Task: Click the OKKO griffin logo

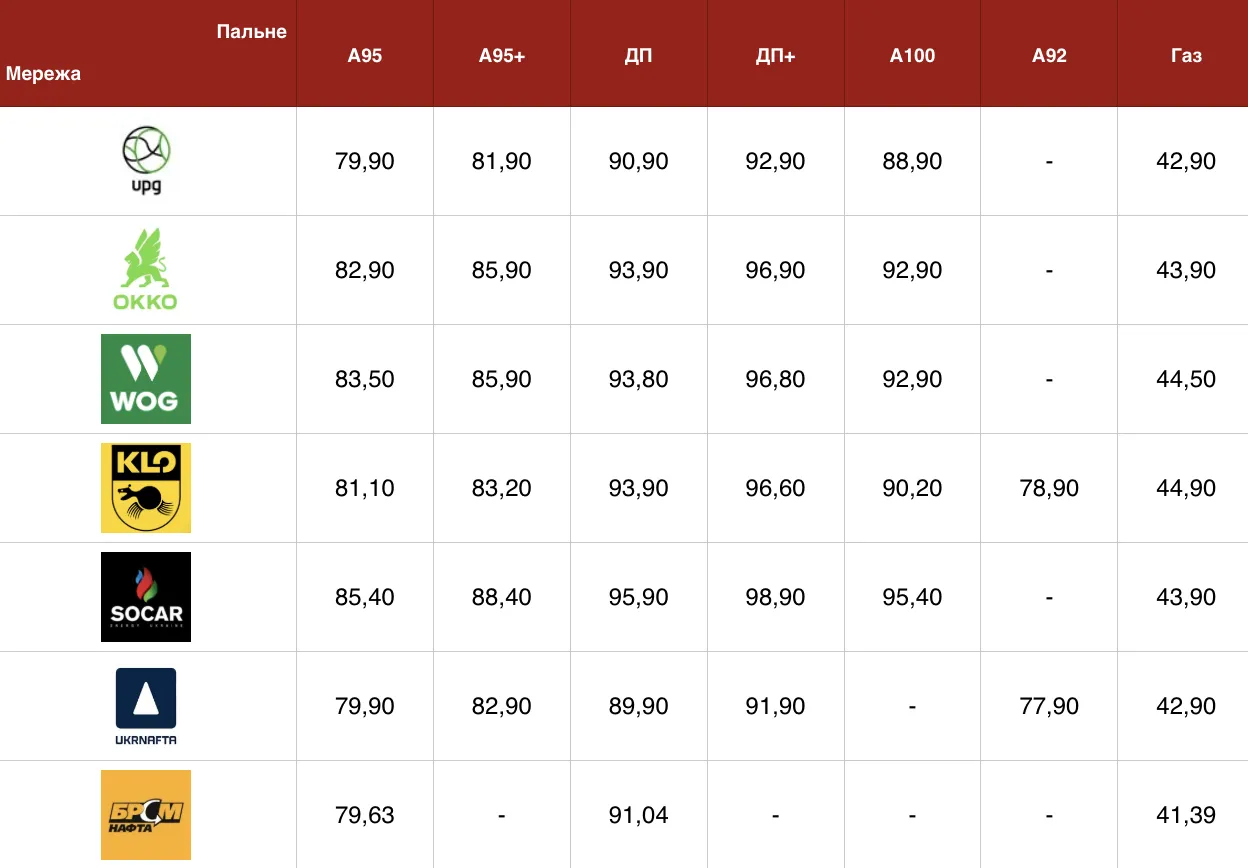Action: click(x=146, y=270)
